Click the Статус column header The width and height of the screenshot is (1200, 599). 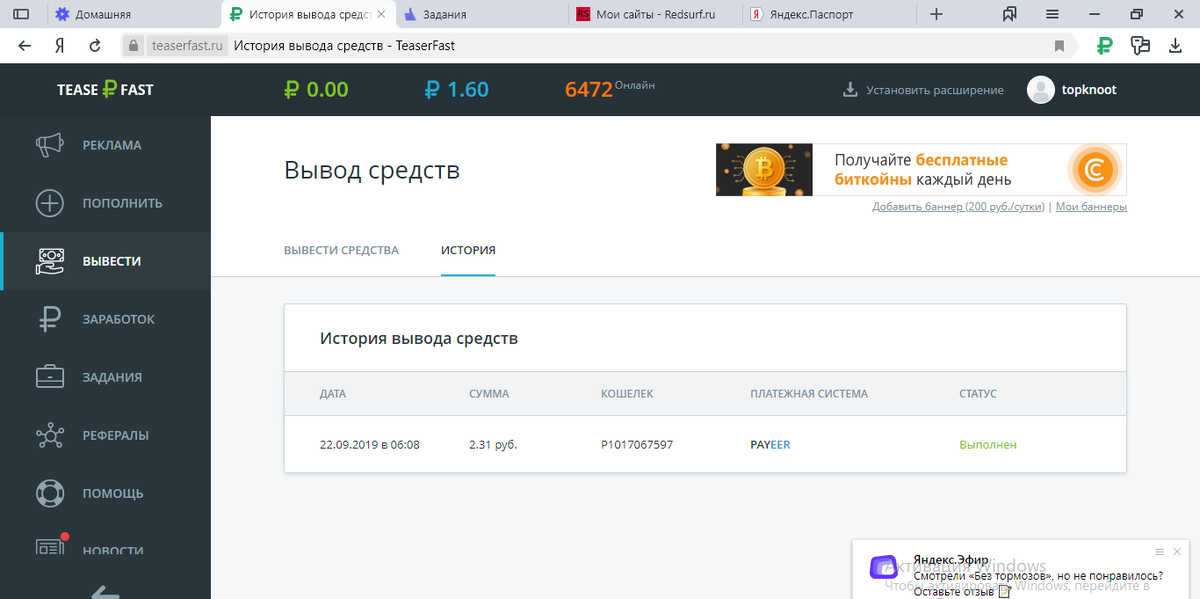pyautogui.click(x=978, y=394)
